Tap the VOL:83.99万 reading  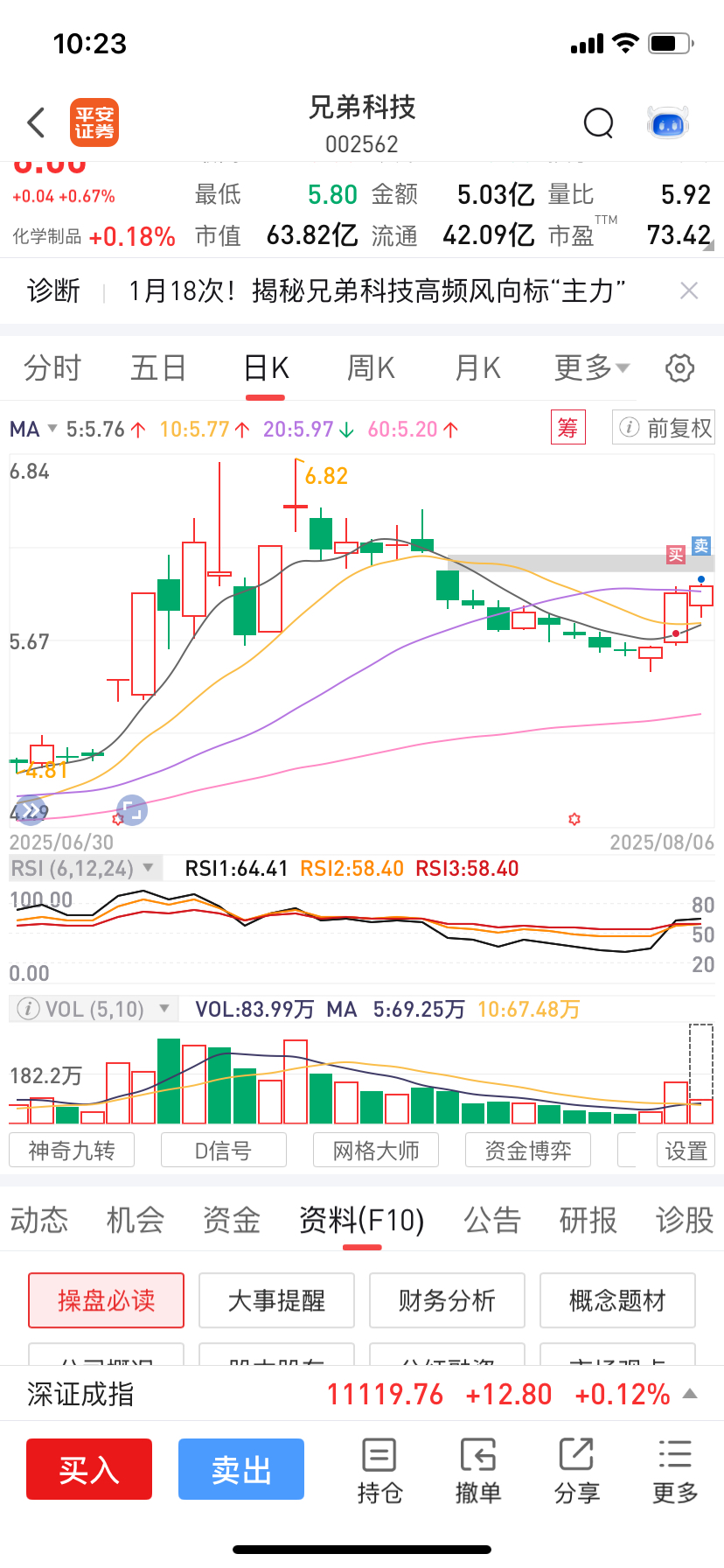(254, 1009)
